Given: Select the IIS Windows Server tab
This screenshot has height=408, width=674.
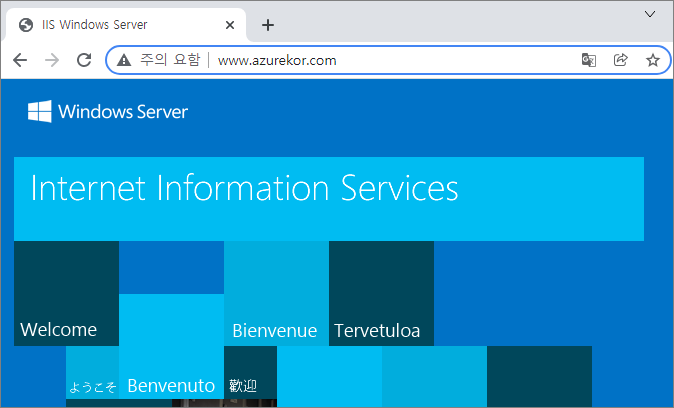Looking at the screenshot, I should click(x=126, y=25).
